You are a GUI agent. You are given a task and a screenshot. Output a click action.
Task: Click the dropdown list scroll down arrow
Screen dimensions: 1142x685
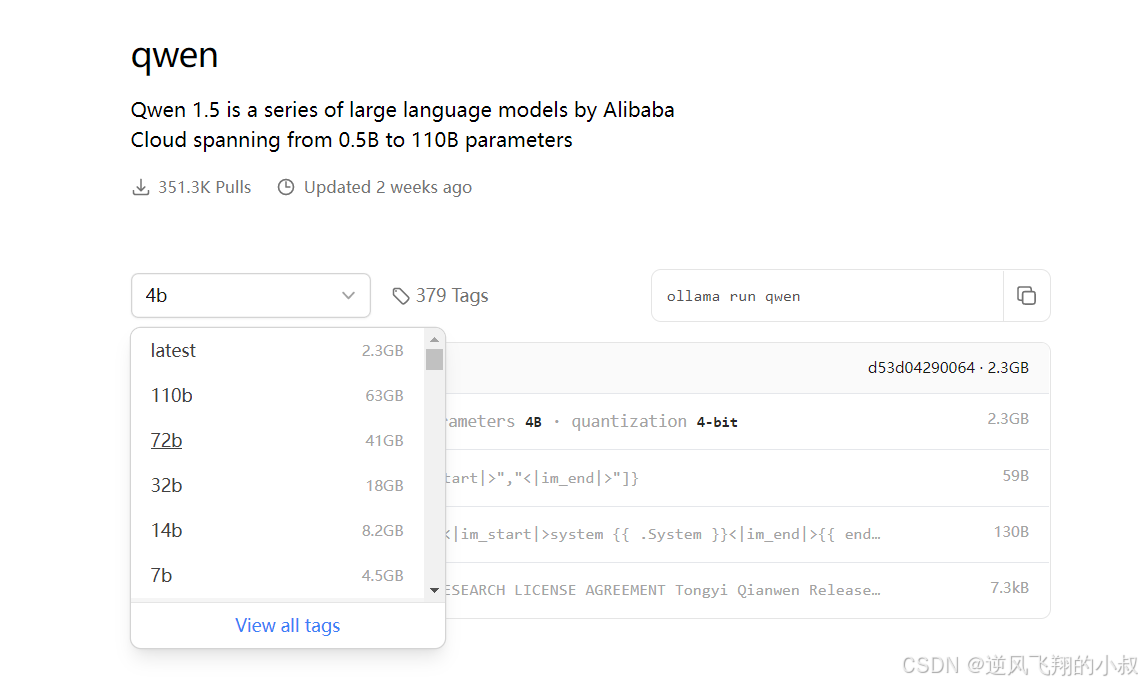[x=435, y=590]
